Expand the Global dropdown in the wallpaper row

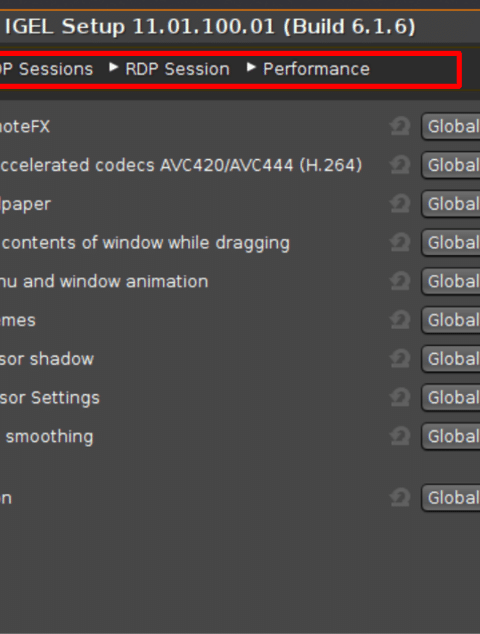451,204
